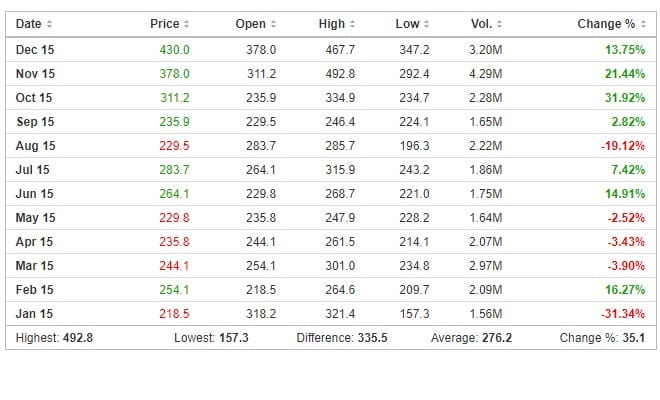The image size is (660, 400).
Task: Sort by the Change % header text
Action: point(606,24)
